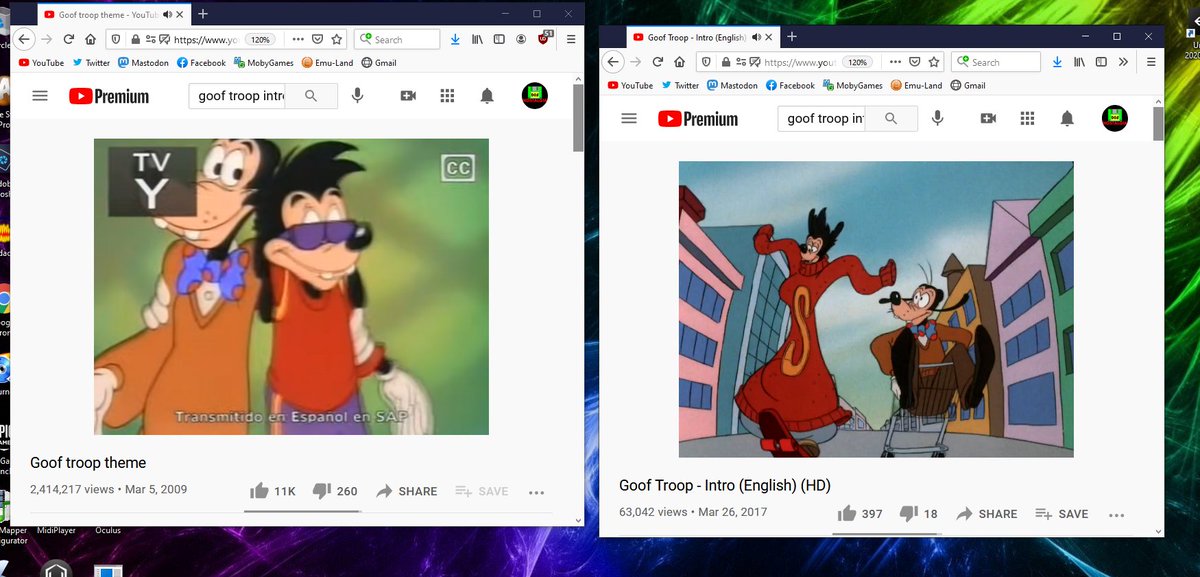This screenshot has width=1200, height=577.
Task: Like the Goof Troop Intro (English) video
Action: coord(860,514)
